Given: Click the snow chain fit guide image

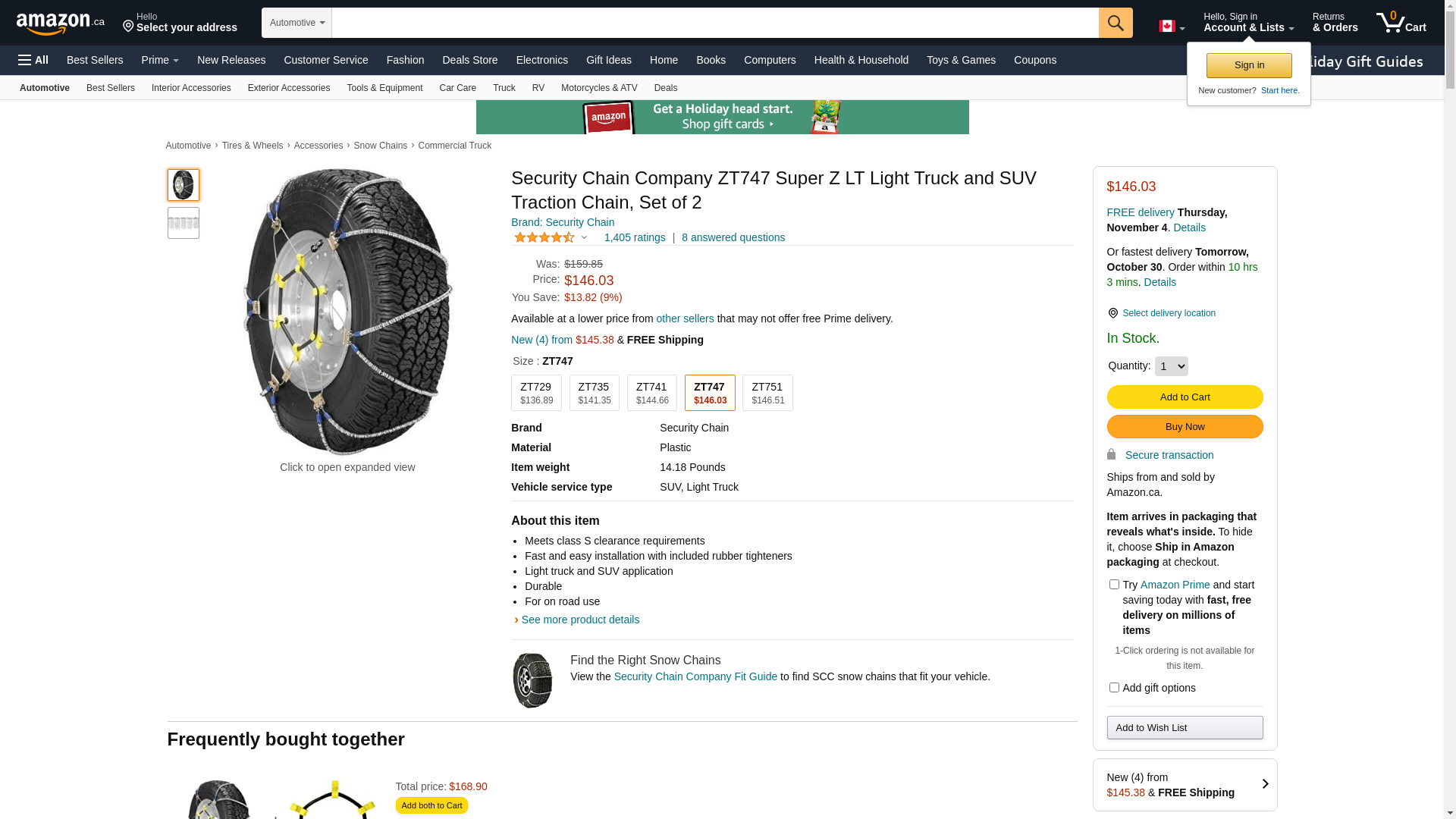Looking at the screenshot, I should tap(532, 680).
